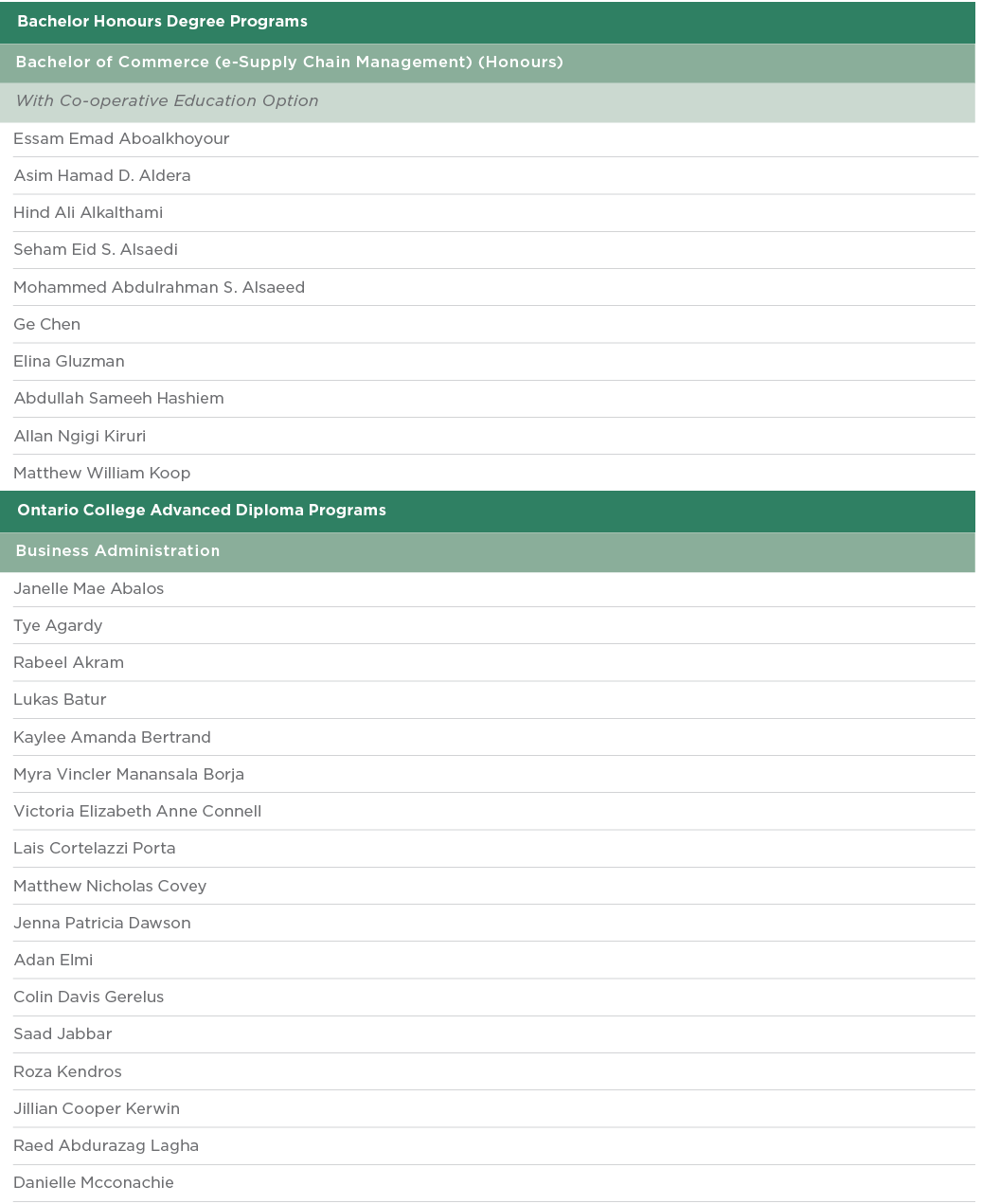Click on Lais Cortelazzi Porta
982x1204 pixels.
(95, 849)
